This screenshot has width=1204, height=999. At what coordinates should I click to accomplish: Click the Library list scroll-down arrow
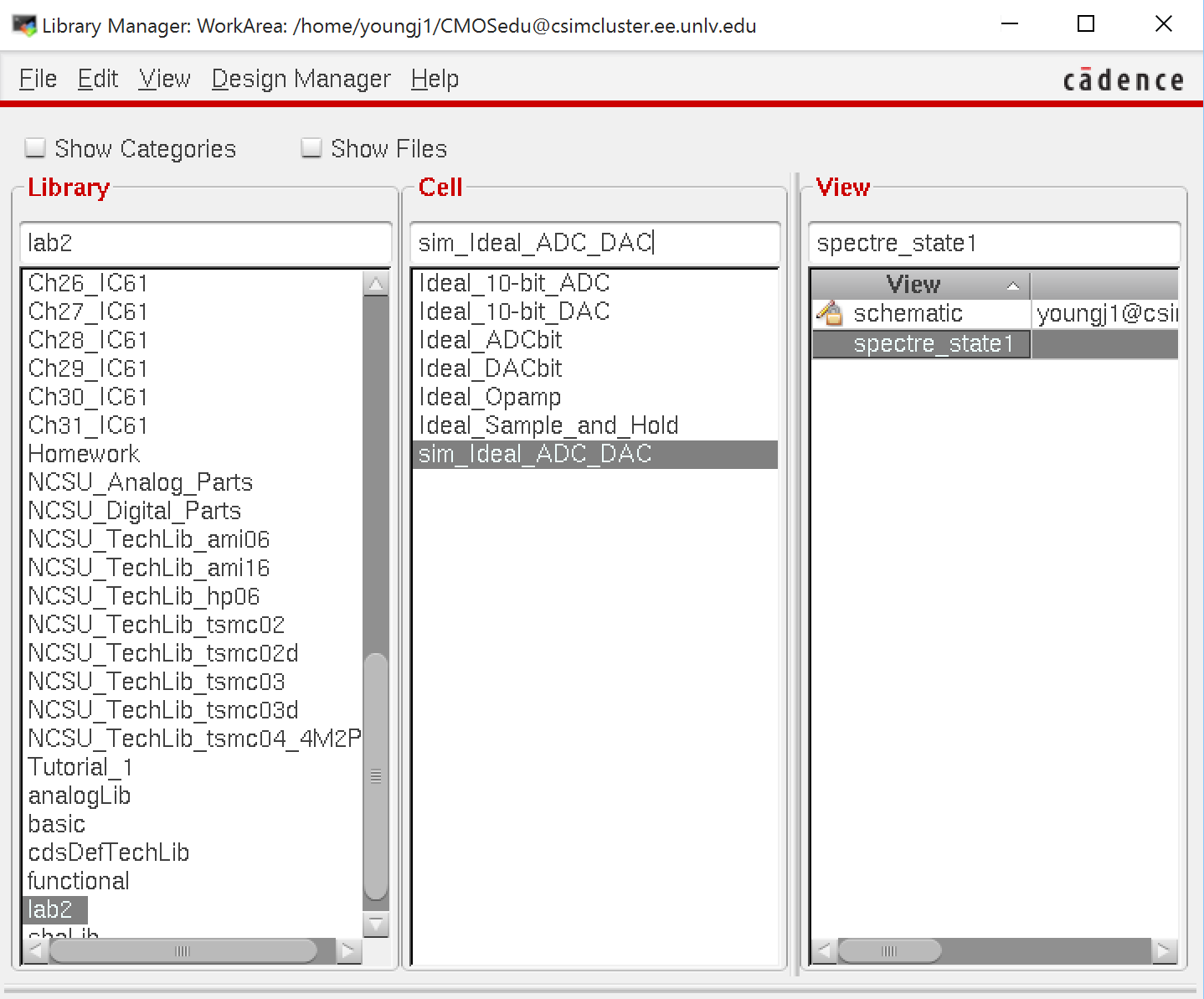(x=376, y=925)
